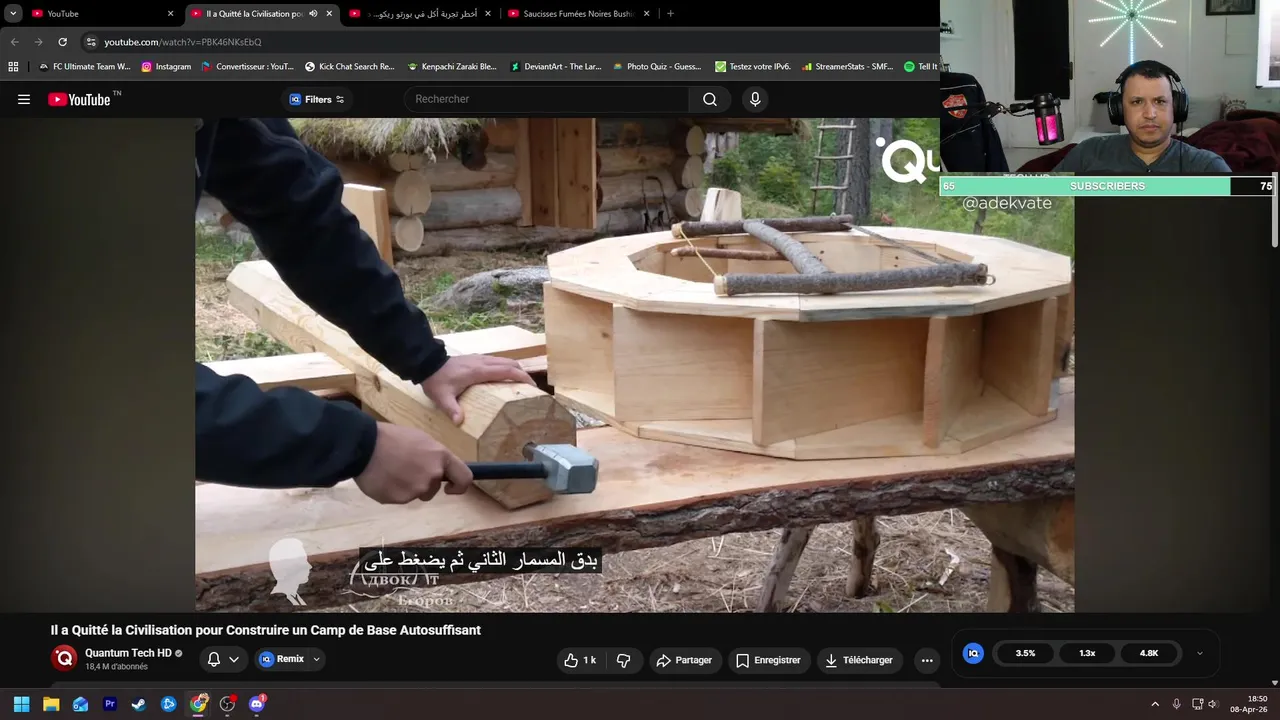Open the Quantum Tech HD channel name
This screenshot has height=720, width=1280.
(x=128, y=653)
